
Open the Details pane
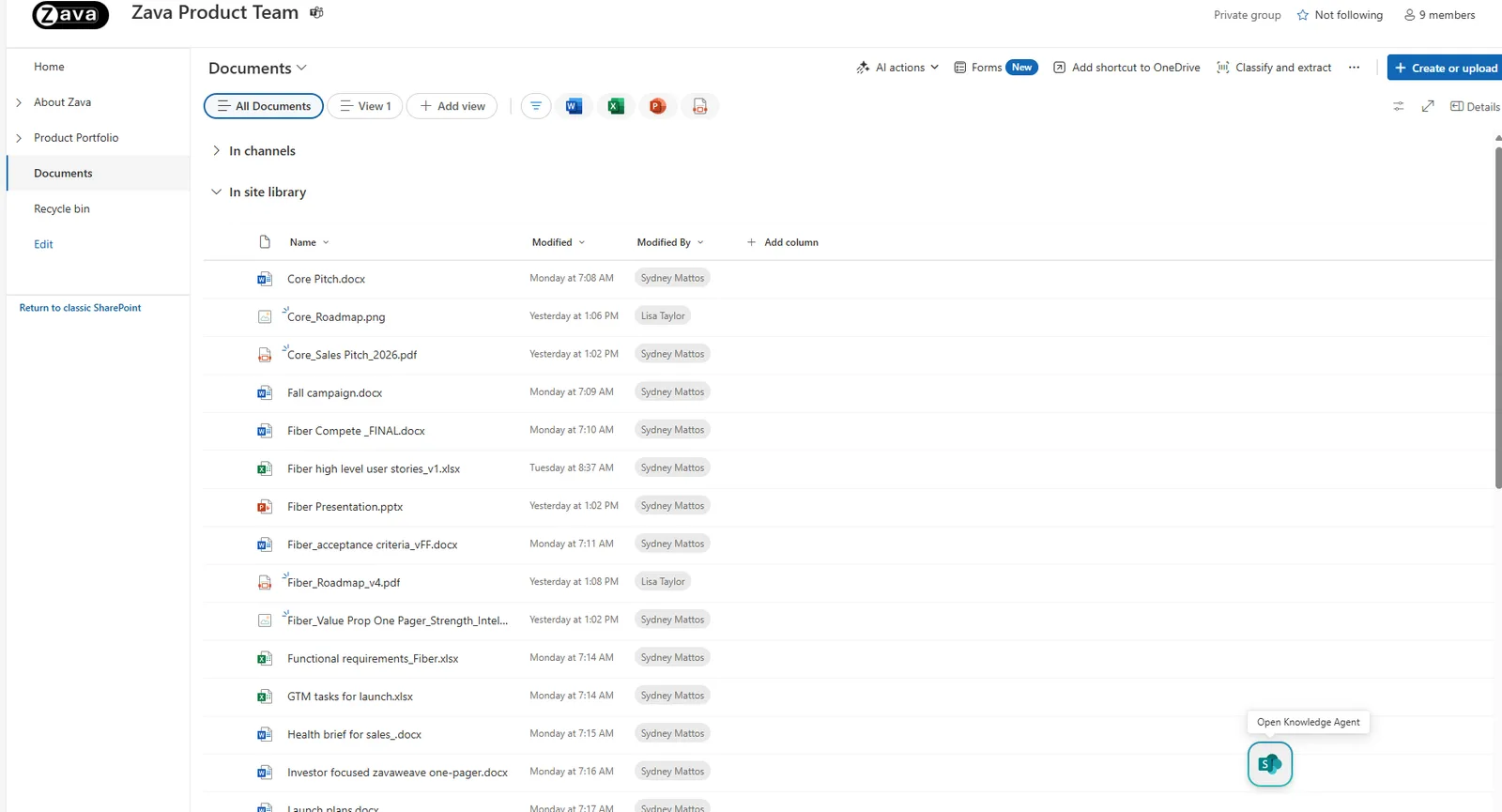point(1475,107)
